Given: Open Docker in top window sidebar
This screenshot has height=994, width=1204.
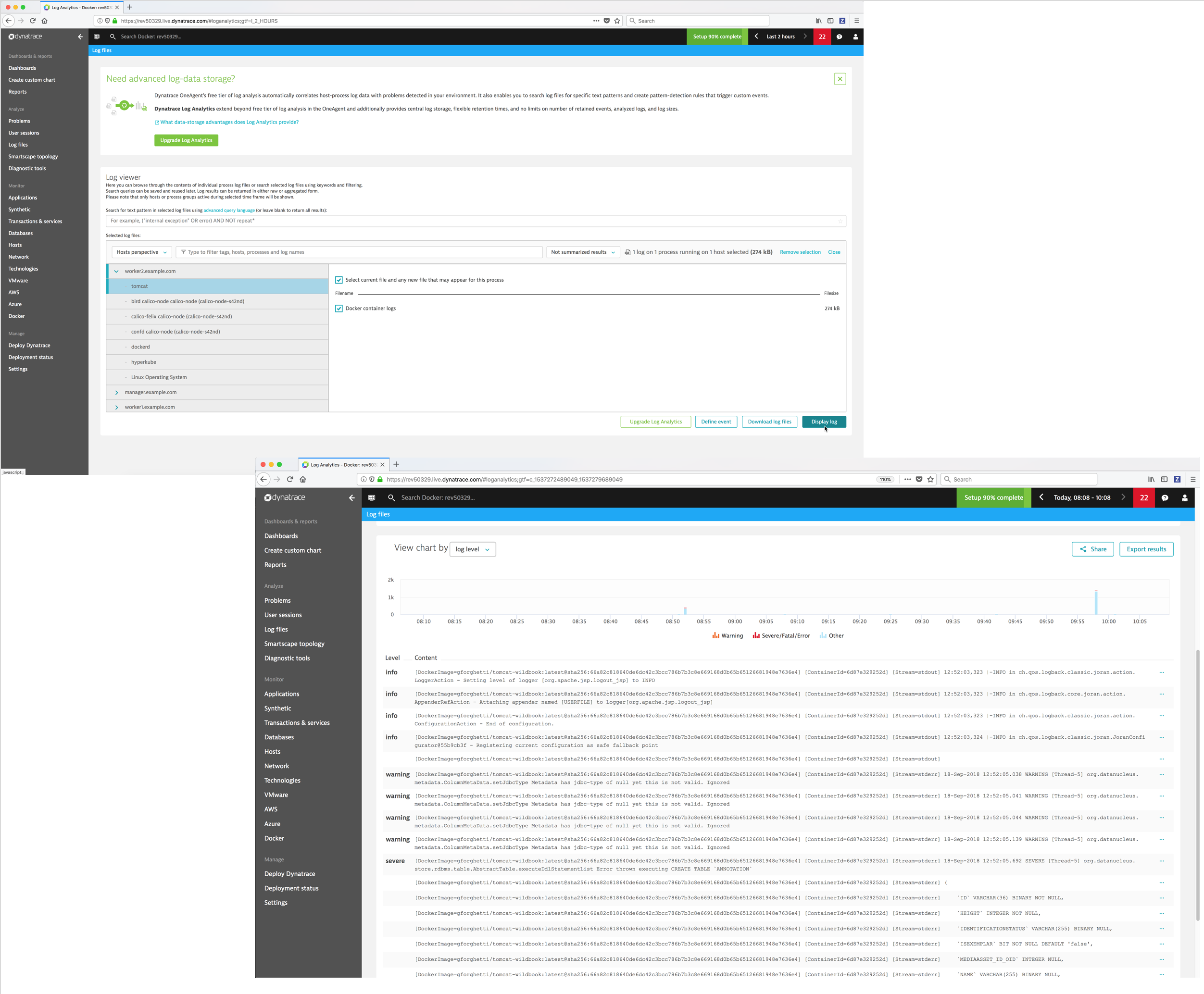Looking at the screenshot, I should tap(16, 316).
